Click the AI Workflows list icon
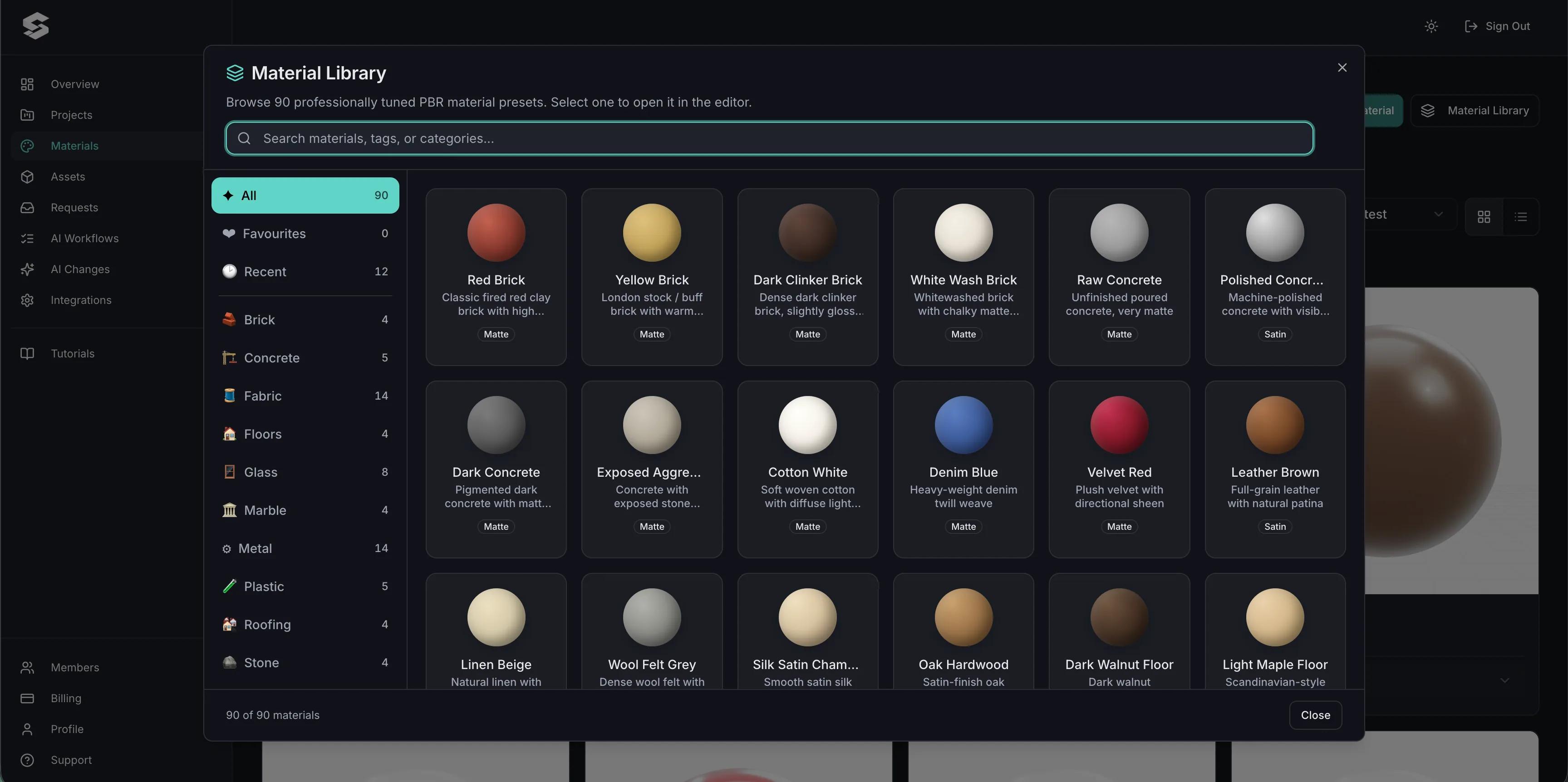The width and height of the screenshot is (1568, 782). pyautogui.click(x=27, y=239)
